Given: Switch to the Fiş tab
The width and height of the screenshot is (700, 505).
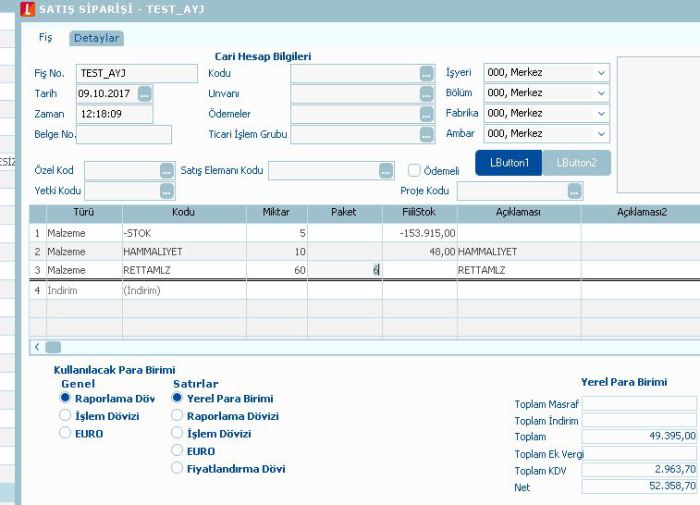Looking at the screenshot, I should coord(46,38).
